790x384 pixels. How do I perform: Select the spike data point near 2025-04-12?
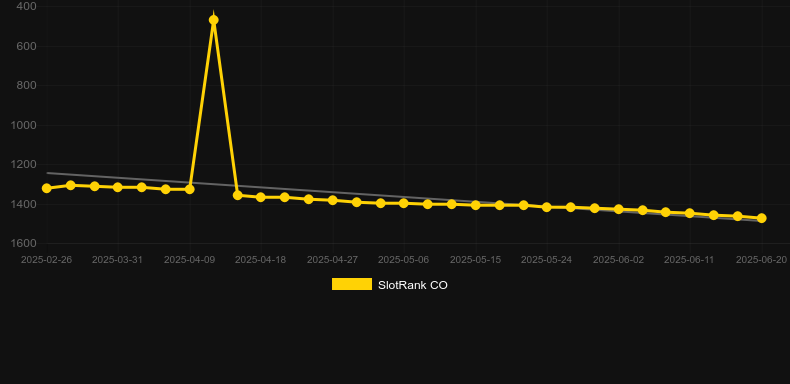(214, 20)
